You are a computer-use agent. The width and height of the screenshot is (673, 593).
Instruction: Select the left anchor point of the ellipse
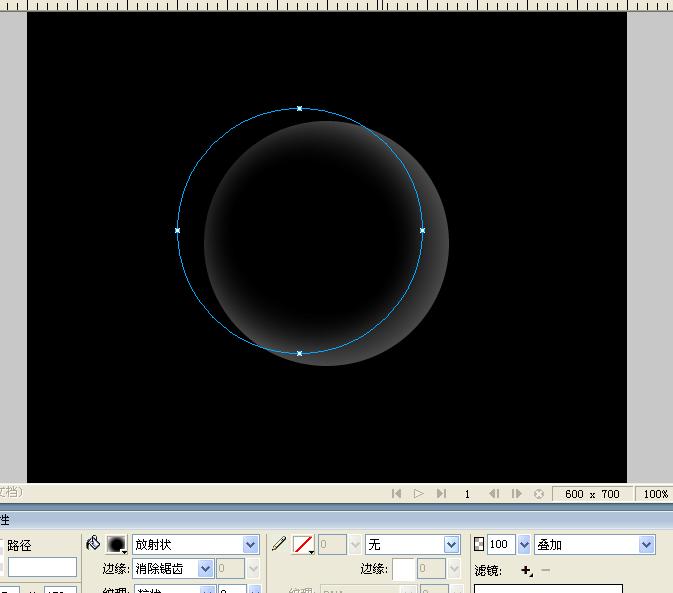coord(178,230)
